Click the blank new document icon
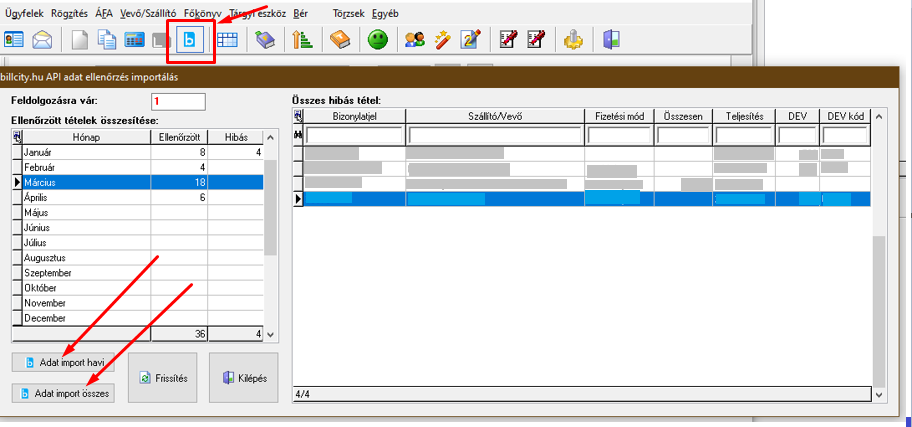Viewport: 912px width, 427px height. [x=79, y=41]
